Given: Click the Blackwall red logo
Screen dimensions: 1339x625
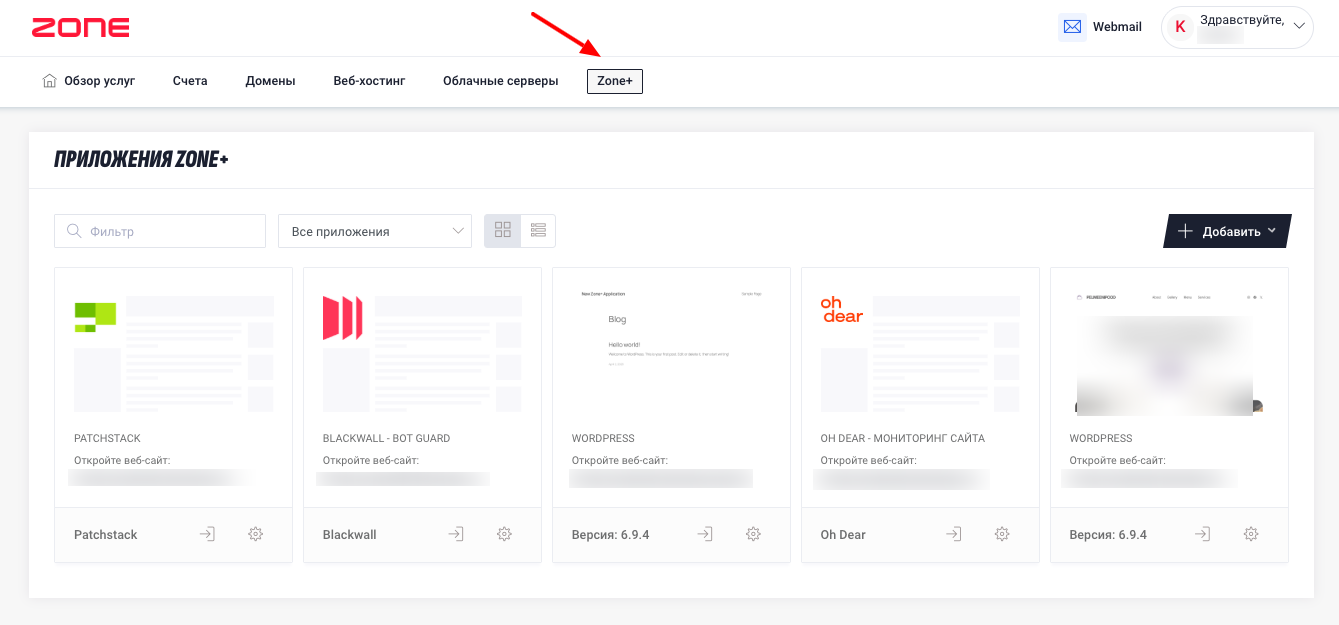Looking at the screenshot, I should point(342,317).
